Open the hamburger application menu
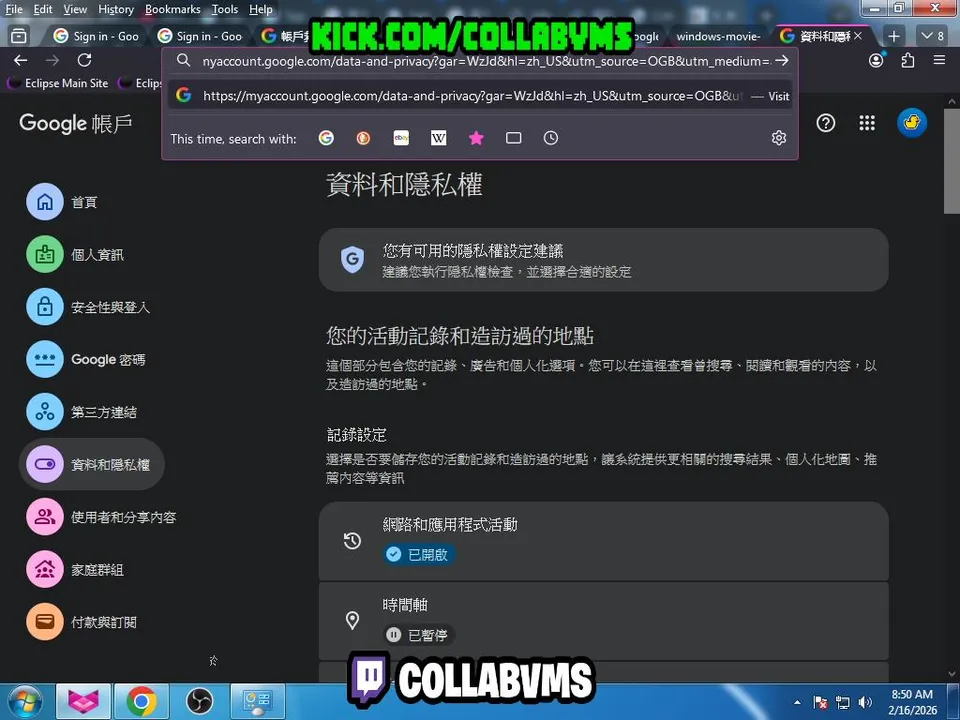The height and width of the screenshot is (720, 960). click(939, 60)
